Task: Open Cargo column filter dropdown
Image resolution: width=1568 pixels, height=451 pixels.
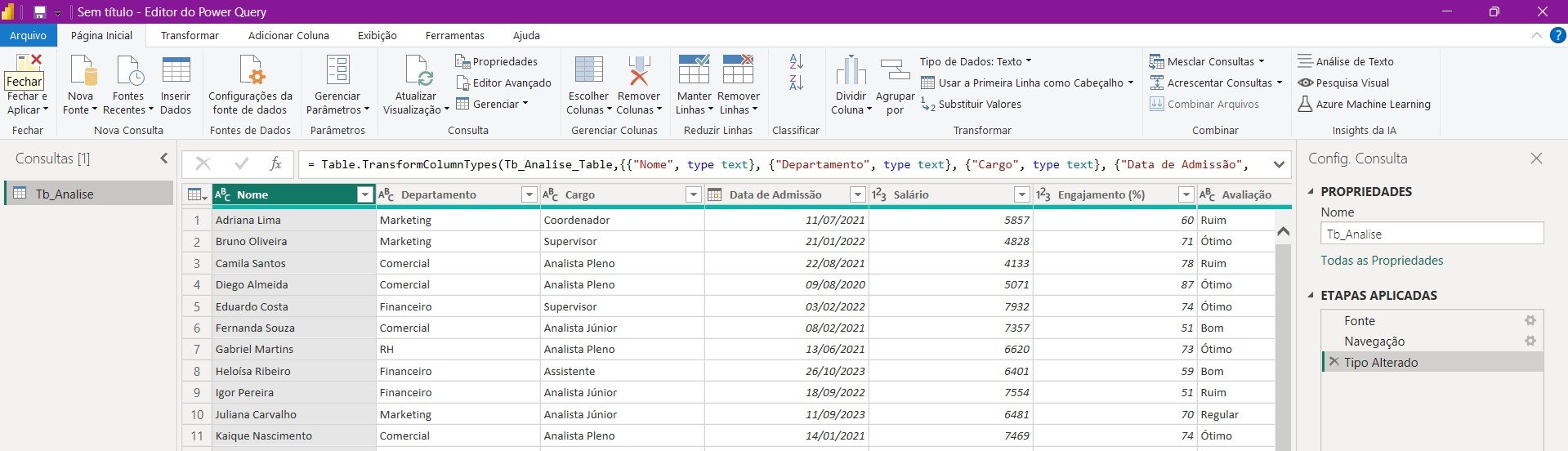Action: click(694, 194)
